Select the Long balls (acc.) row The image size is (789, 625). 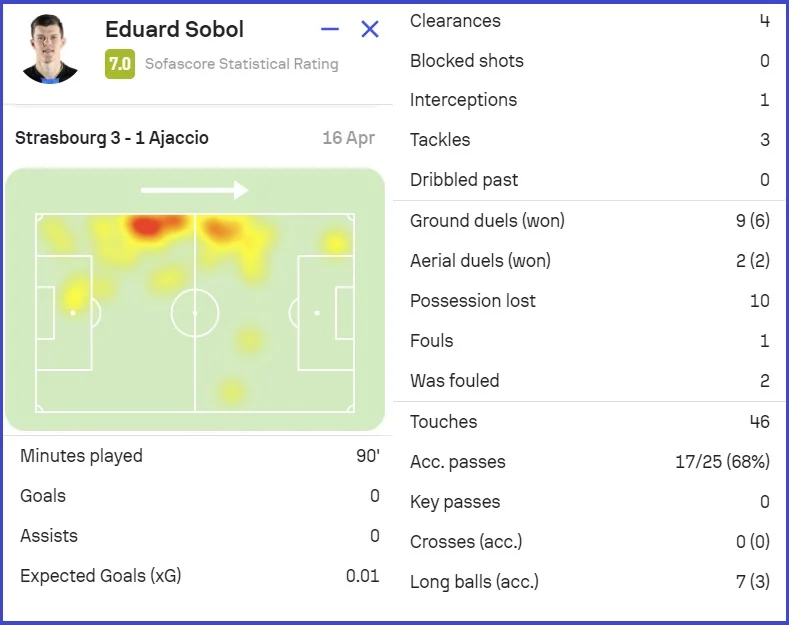[x=590, y=582]
